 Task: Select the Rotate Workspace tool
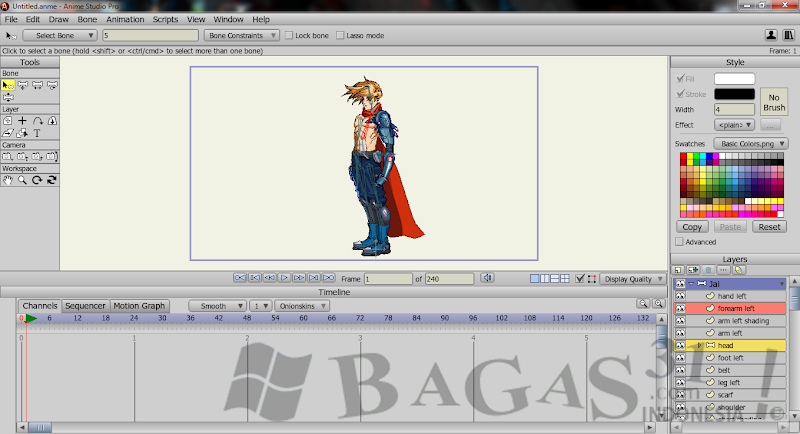point(37,180)
